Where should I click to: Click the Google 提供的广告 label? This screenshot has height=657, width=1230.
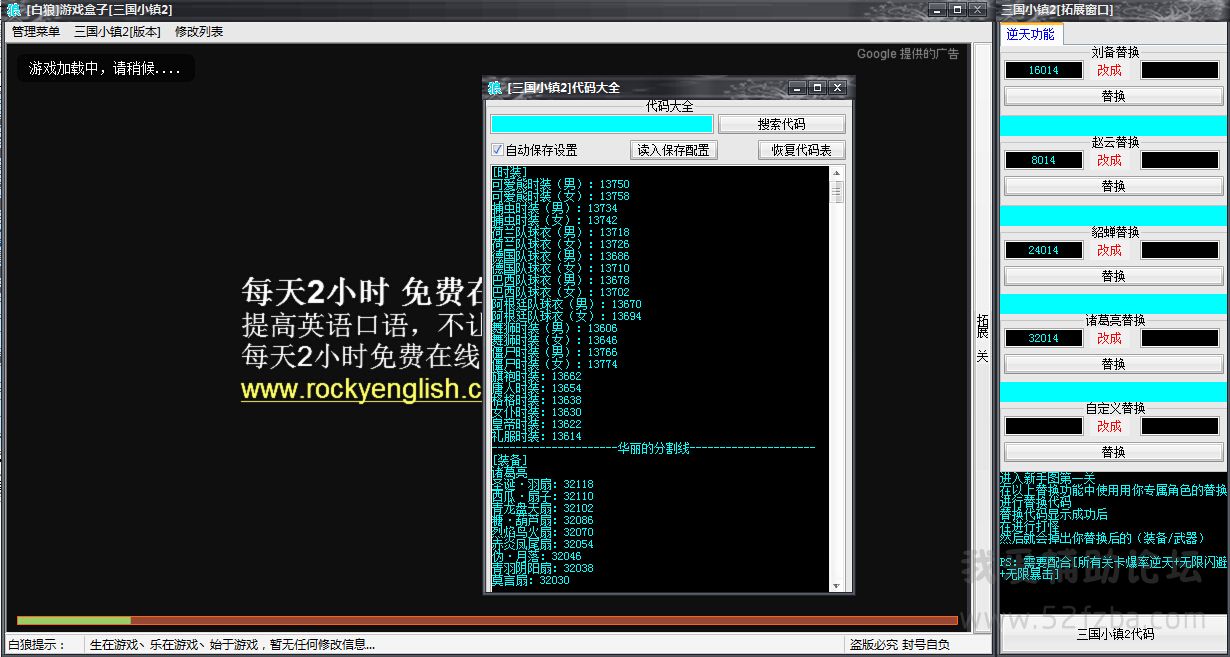click(908, 54)
